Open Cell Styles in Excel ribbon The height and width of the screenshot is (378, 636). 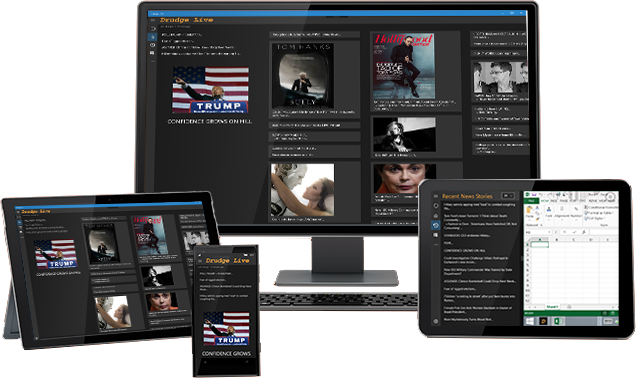coord(595,218)
